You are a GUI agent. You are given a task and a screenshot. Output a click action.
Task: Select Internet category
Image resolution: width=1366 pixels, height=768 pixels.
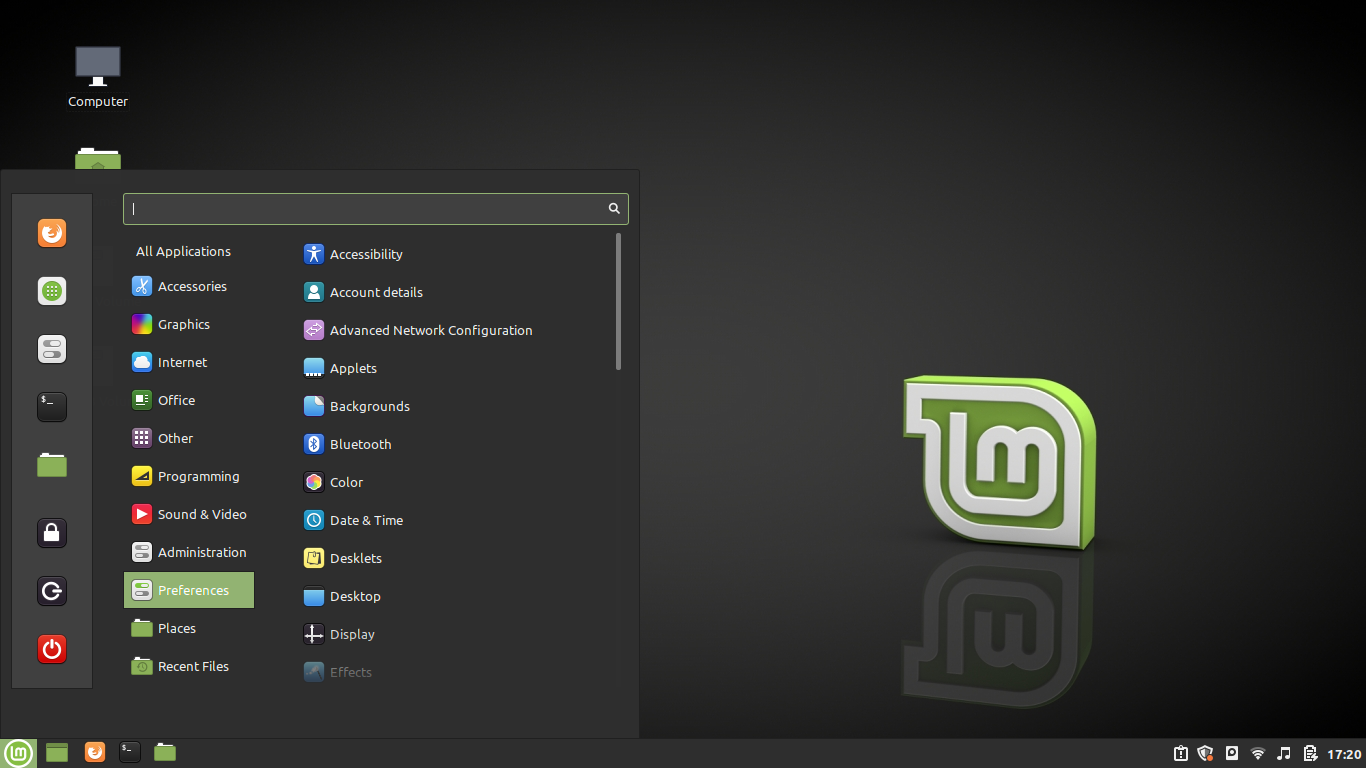click(189, 362)
